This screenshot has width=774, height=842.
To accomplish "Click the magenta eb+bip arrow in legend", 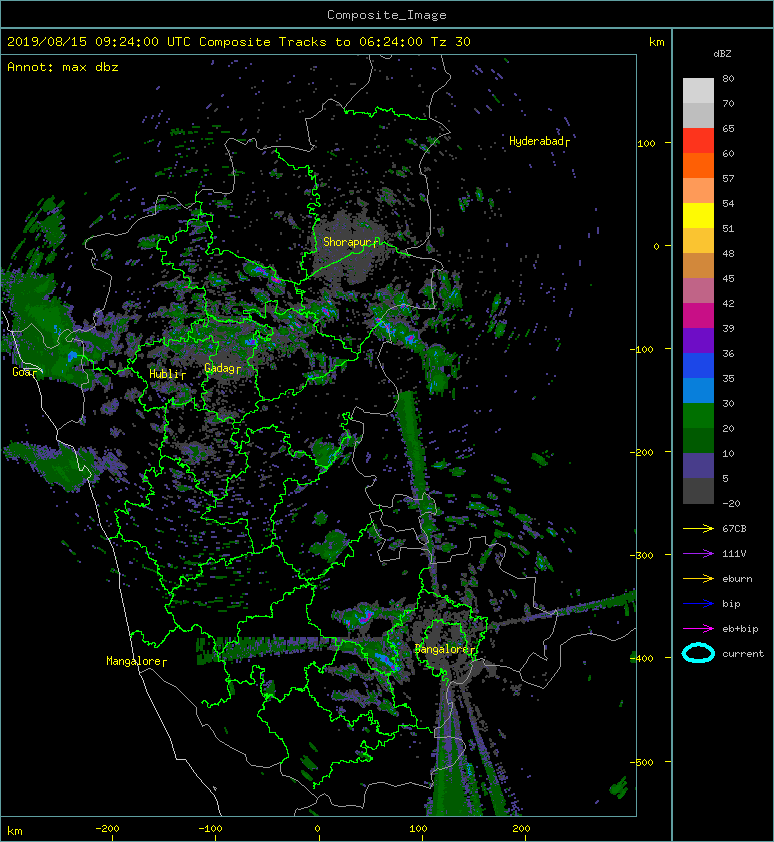I will [x=698, y=629].
